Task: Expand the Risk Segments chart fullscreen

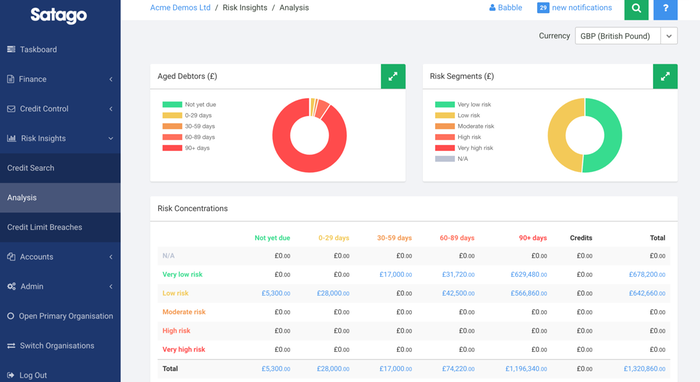Action: (x=665, y=76)
